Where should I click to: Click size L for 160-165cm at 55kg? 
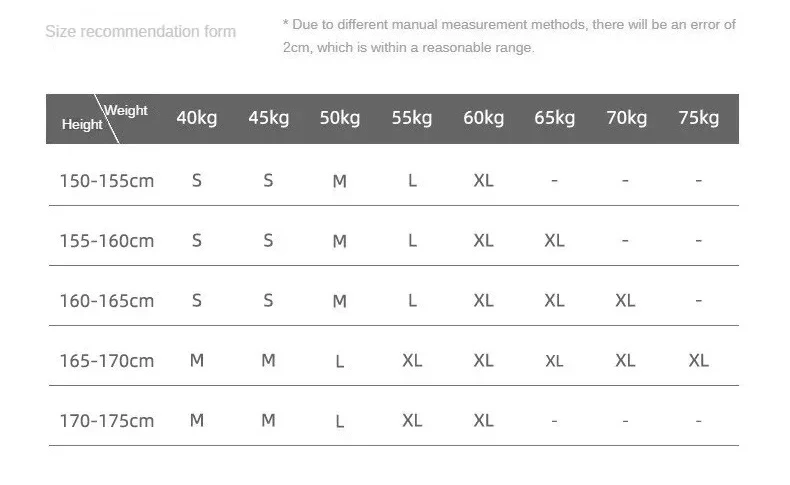tap(412, 301)
